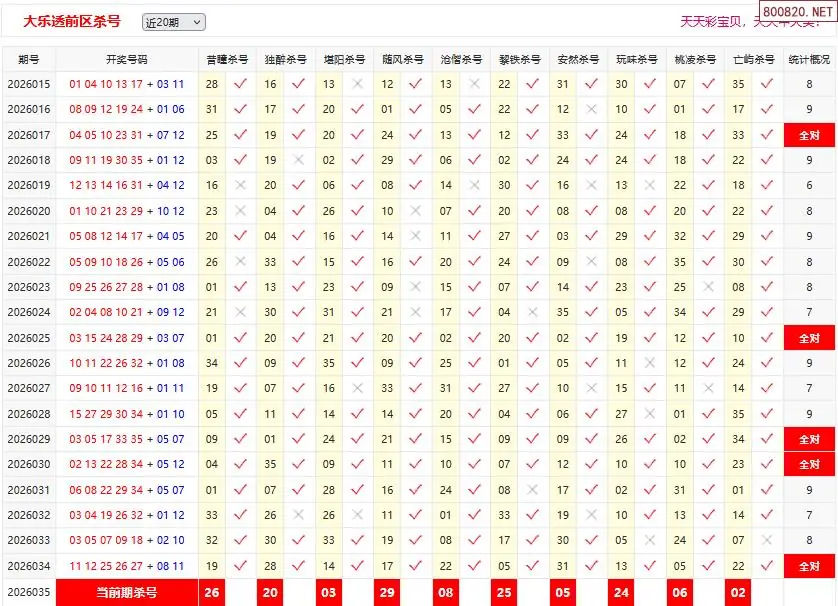Screen dimensions: 838x606
Task: Click the red 全对 badge in row 2026017
Action: click(x=809, y=135)
